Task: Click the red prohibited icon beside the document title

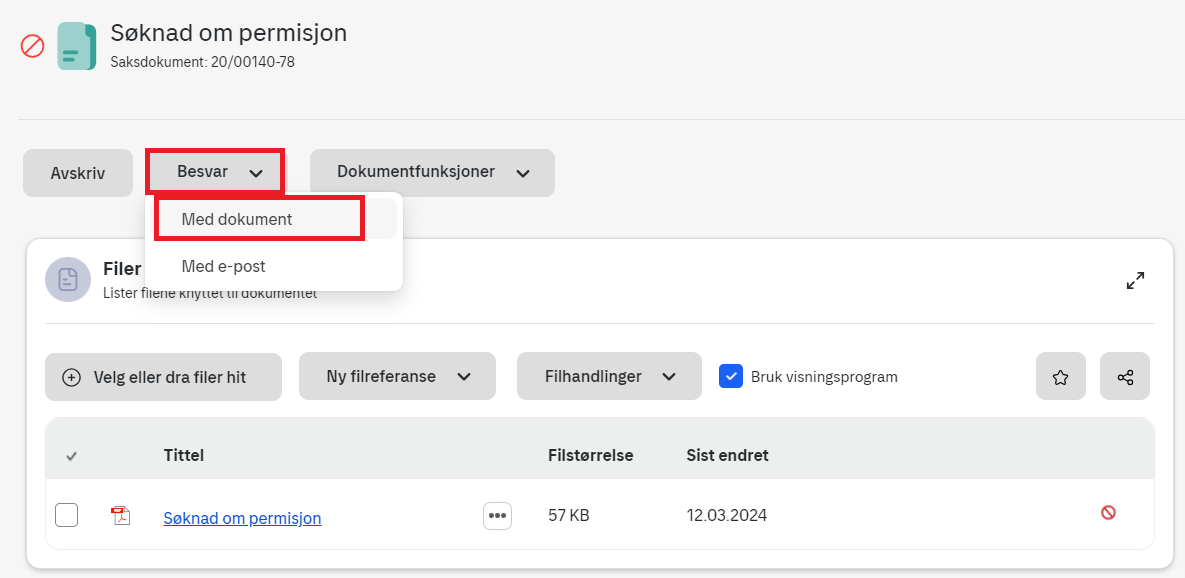Action: click(x=32, y=47)
